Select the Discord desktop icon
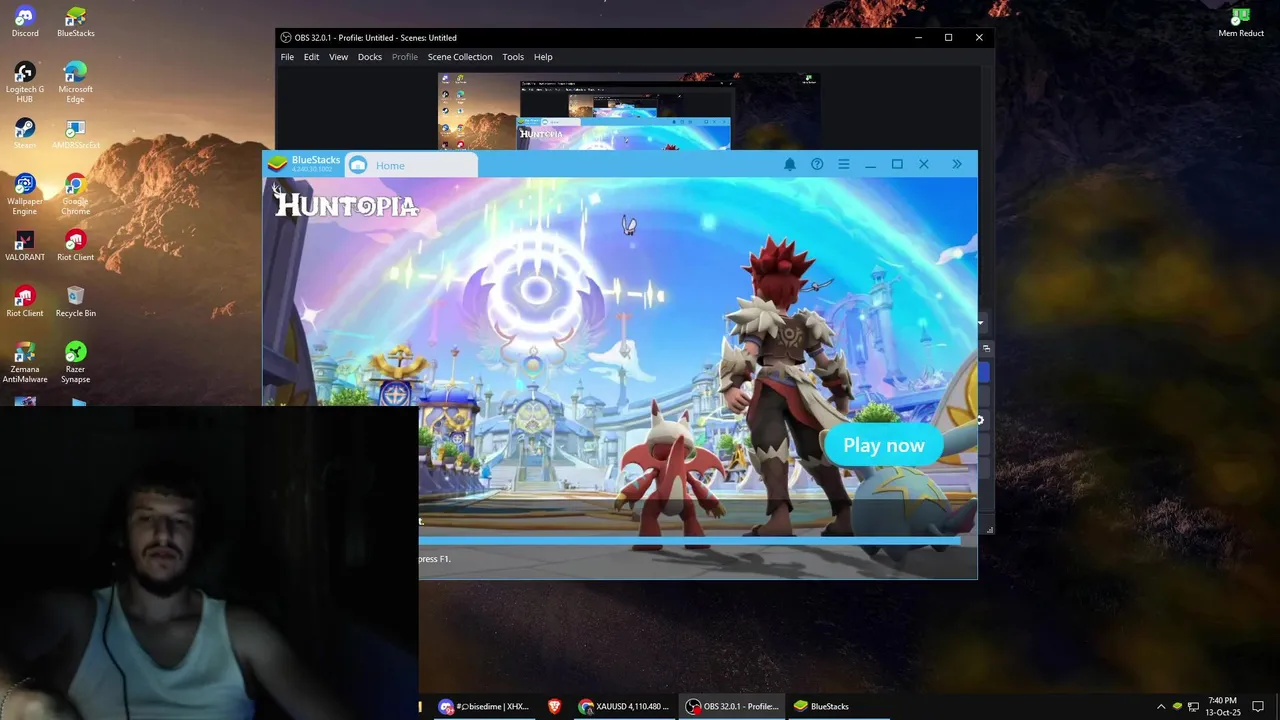The image size is (1280, 720). tap(25, 22)
